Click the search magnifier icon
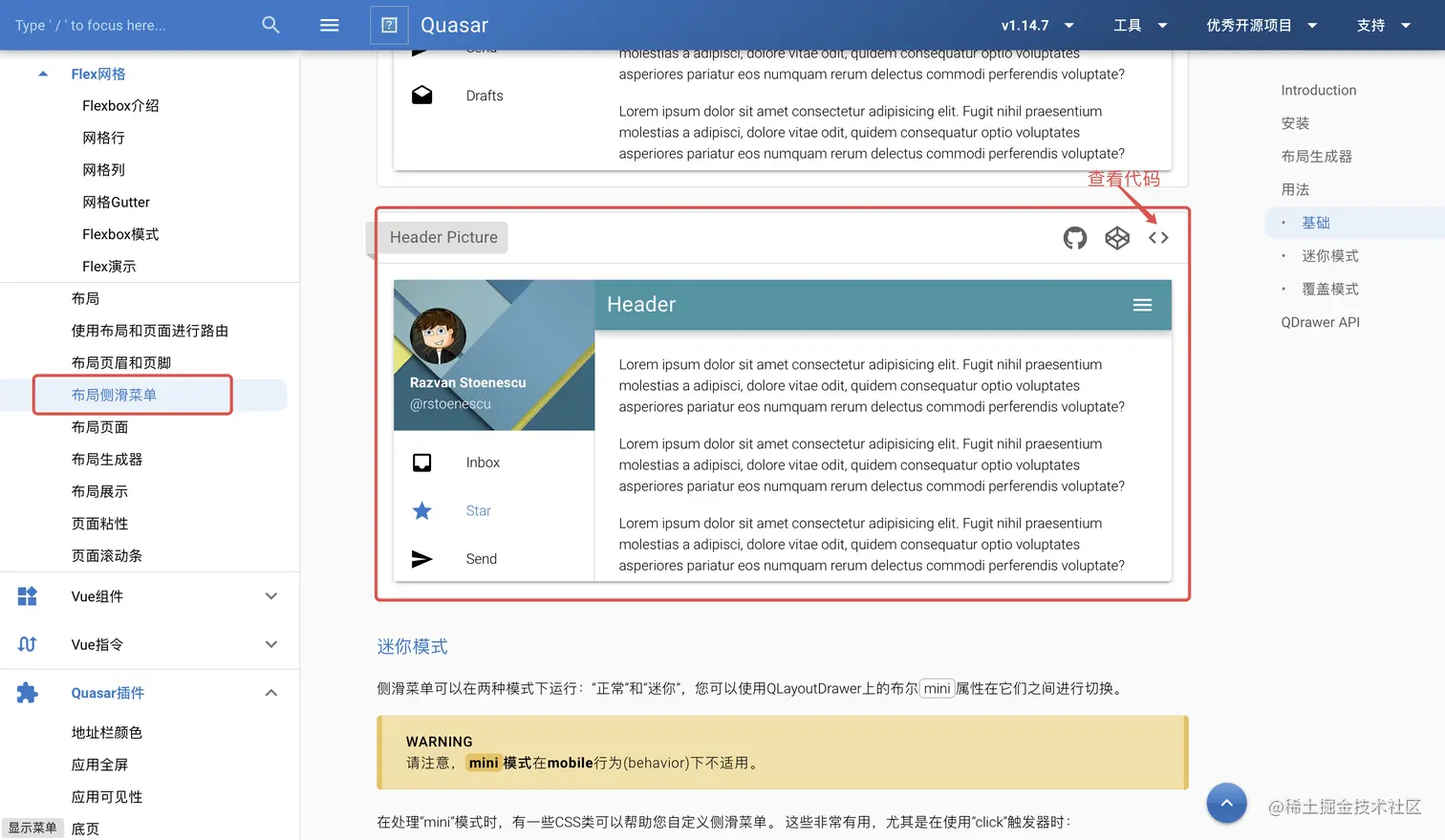 coord(270,25)
